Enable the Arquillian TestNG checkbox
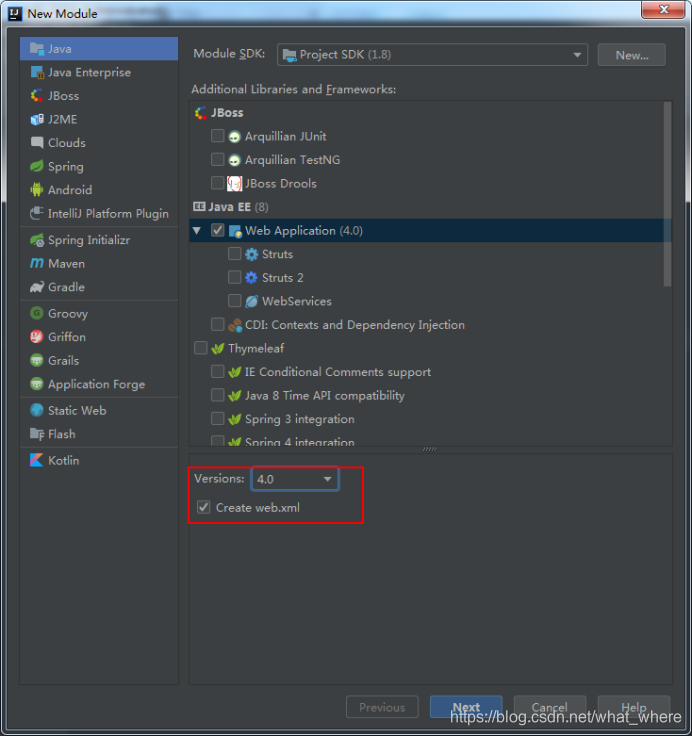The image size is (692, 736). 217,159
